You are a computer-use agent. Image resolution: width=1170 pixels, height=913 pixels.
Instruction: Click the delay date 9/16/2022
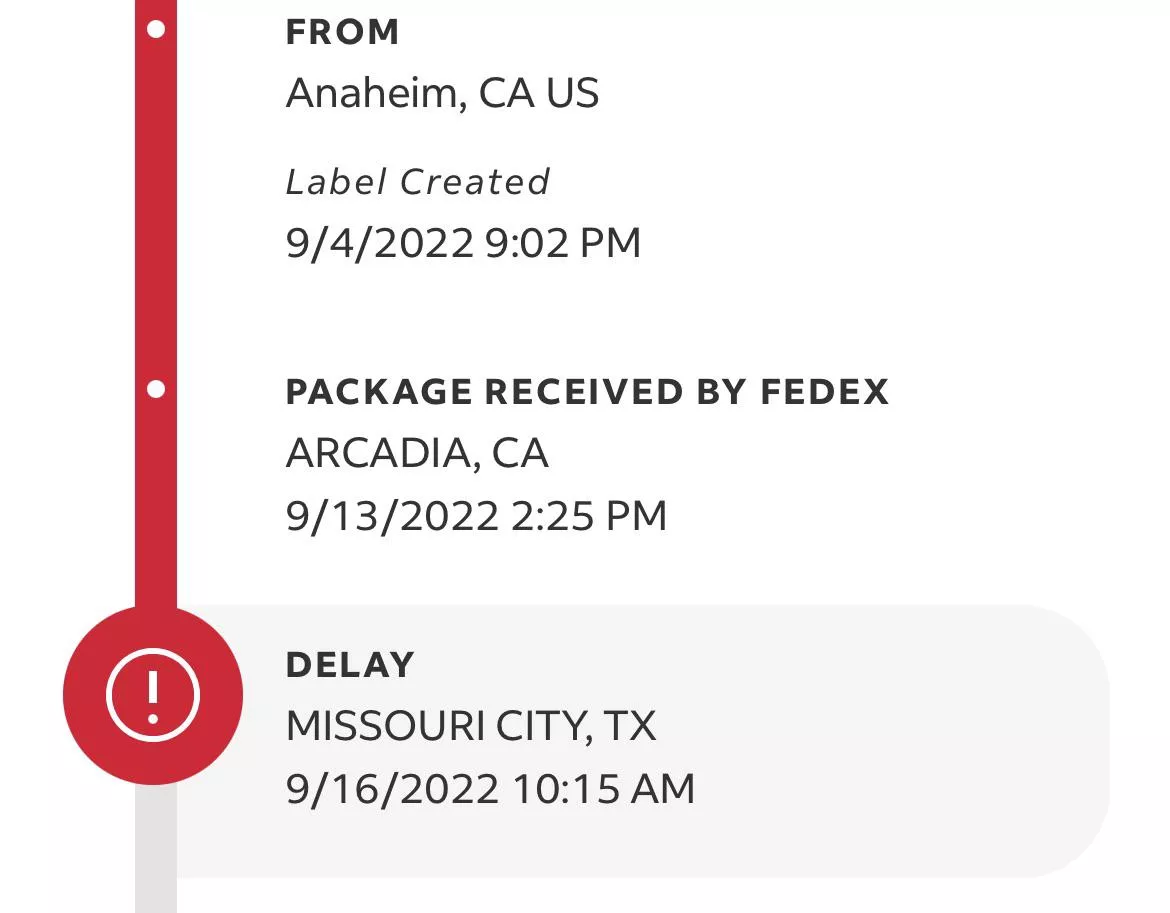click(392, 788)
